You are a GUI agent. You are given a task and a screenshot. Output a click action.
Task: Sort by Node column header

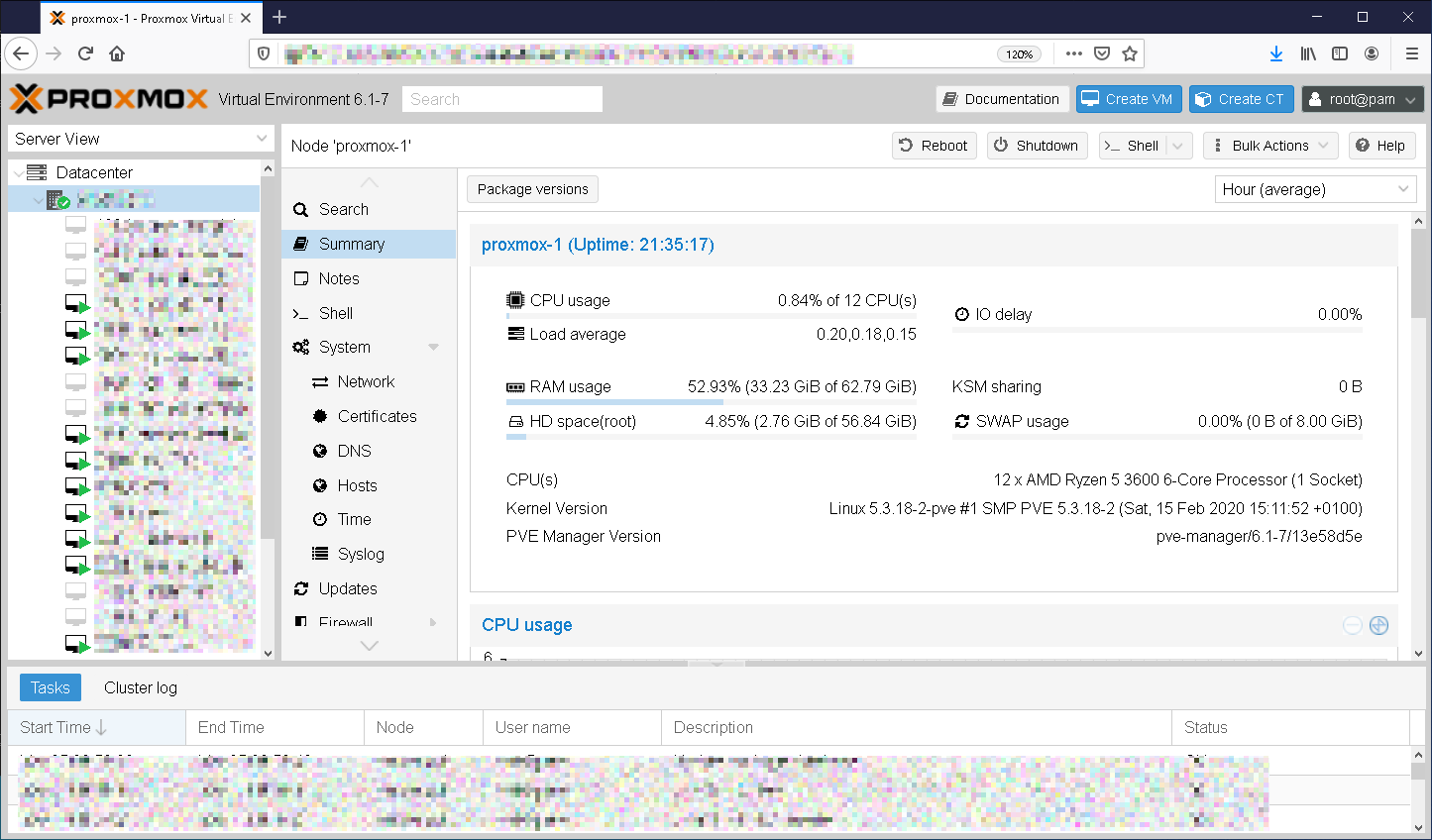pyautogui.click(x=423, y=727)
